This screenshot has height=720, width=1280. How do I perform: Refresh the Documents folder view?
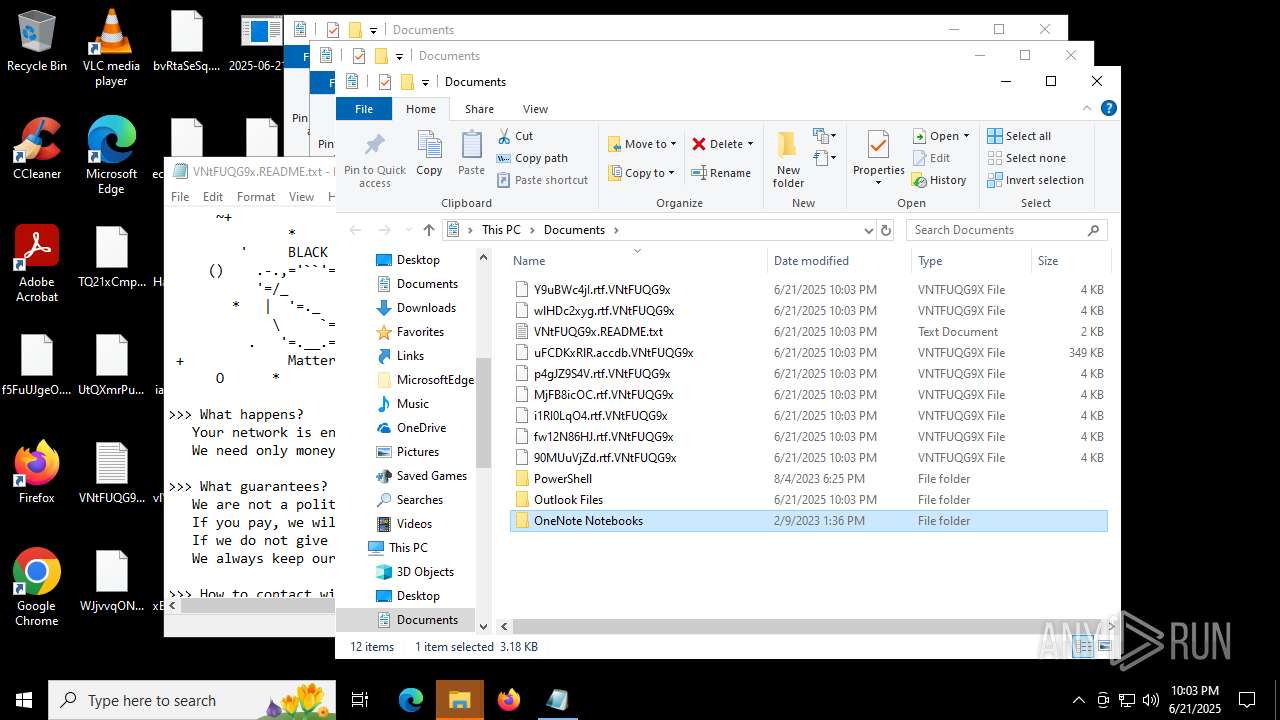click(885, 230)
